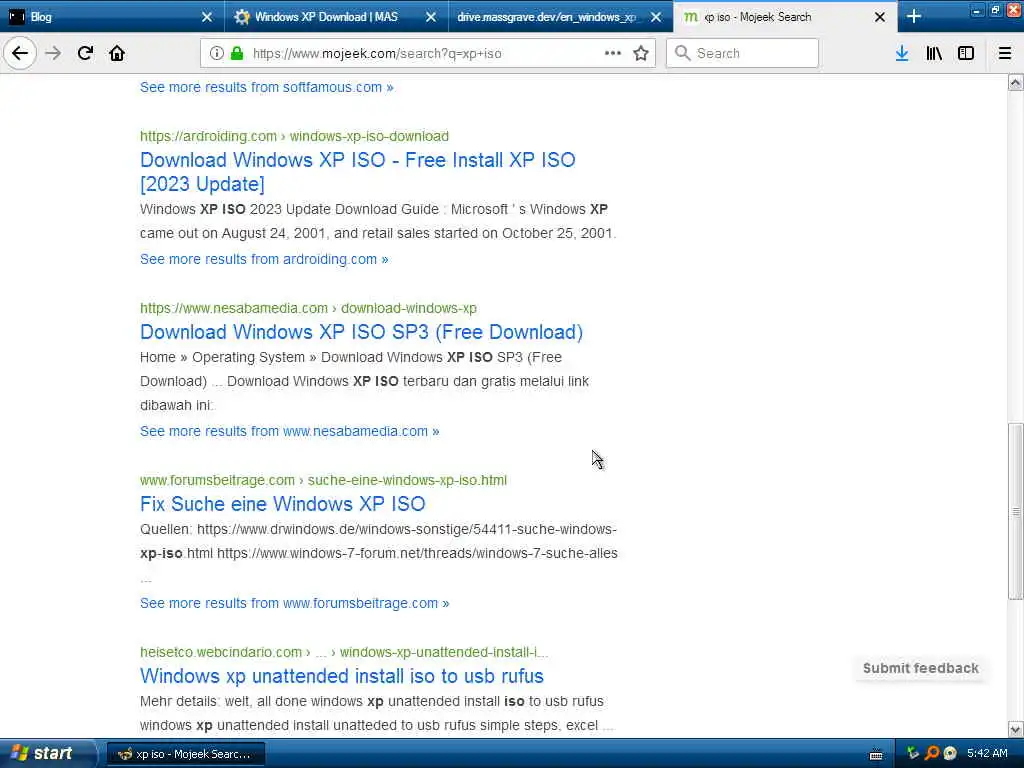Open See more results from www.nesabamedia.com

(x=289, y=431)
